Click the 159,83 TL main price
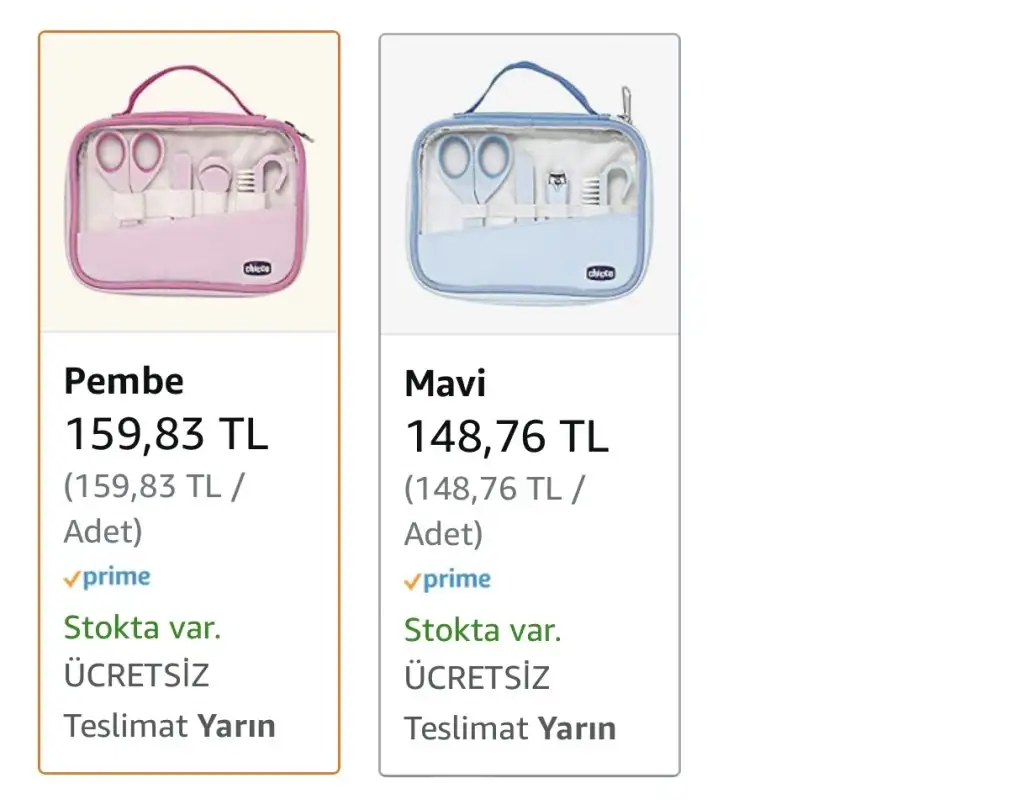The width and height of the screenshot is (1024, 810). (166, 434)
